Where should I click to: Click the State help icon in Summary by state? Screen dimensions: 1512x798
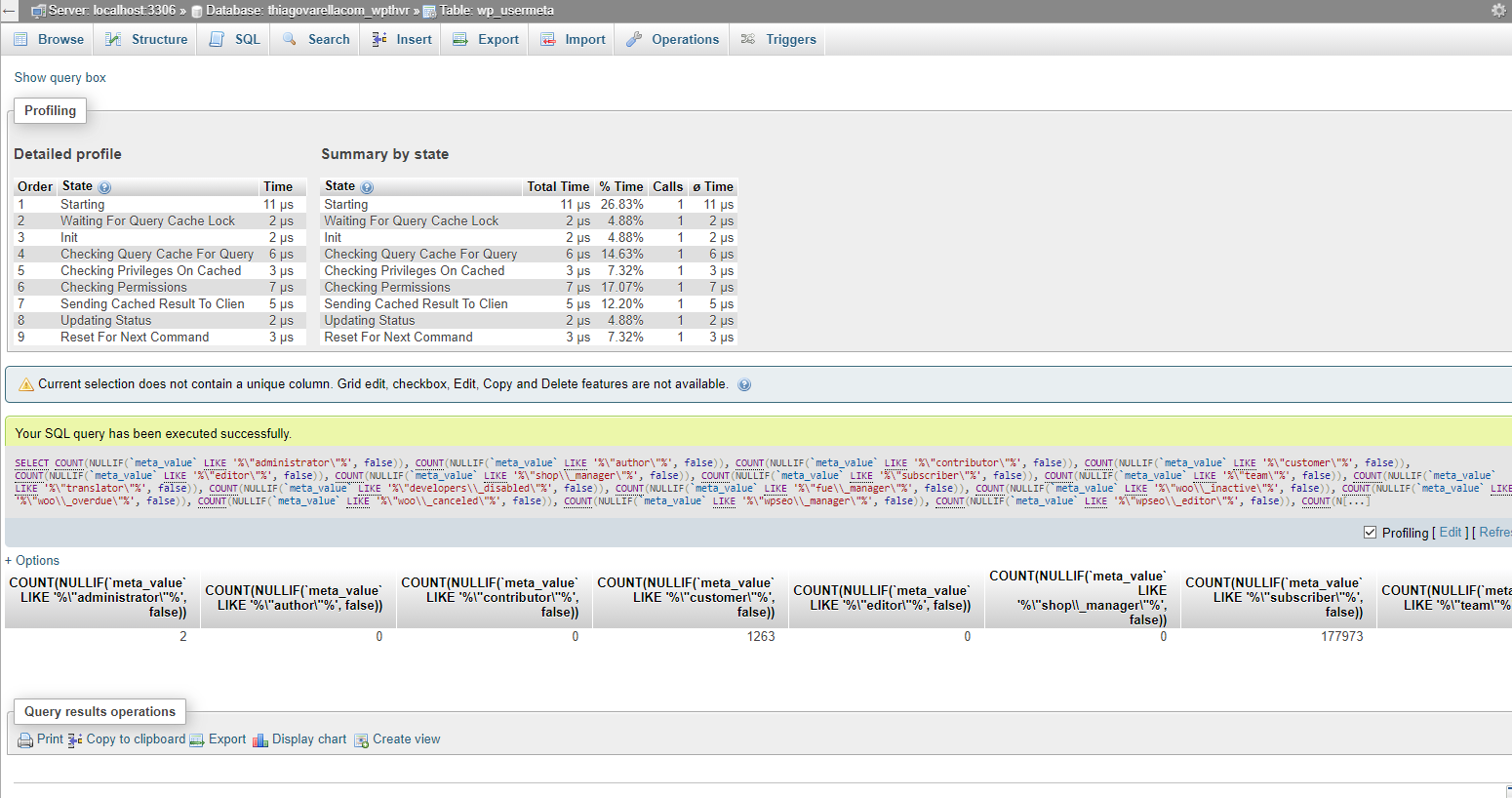tap(367, 187)
